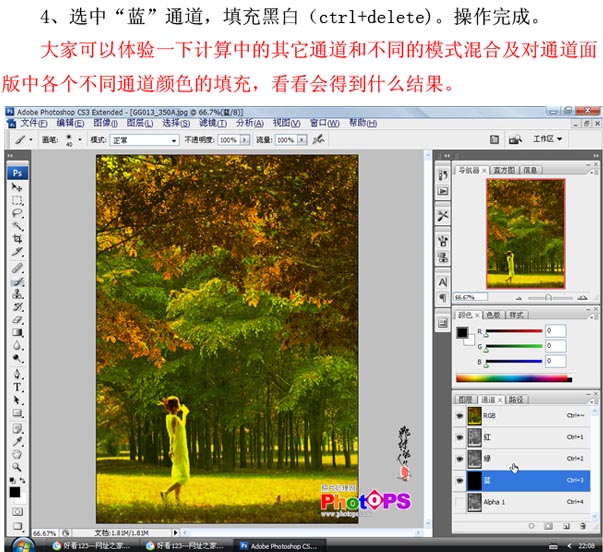
Task: Switch to the Layers tab
Action: tap(465, 400)
